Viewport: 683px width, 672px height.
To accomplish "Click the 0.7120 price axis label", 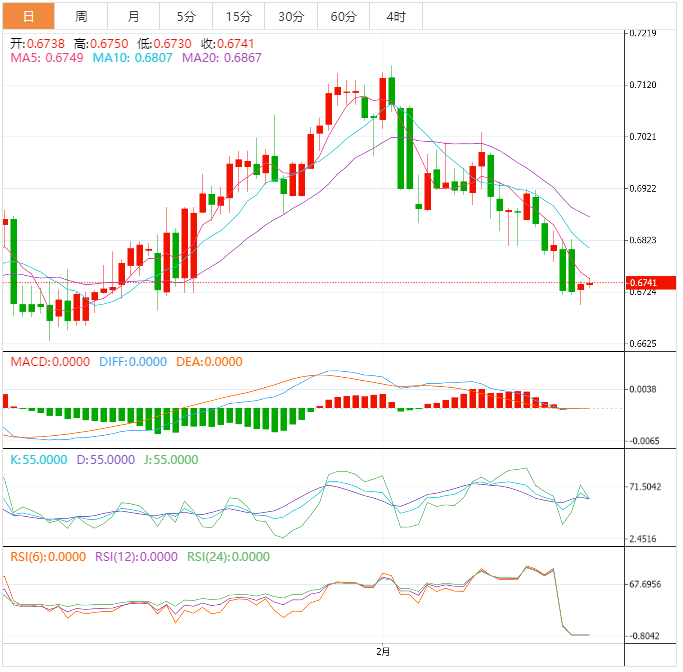I will [643, 85].
